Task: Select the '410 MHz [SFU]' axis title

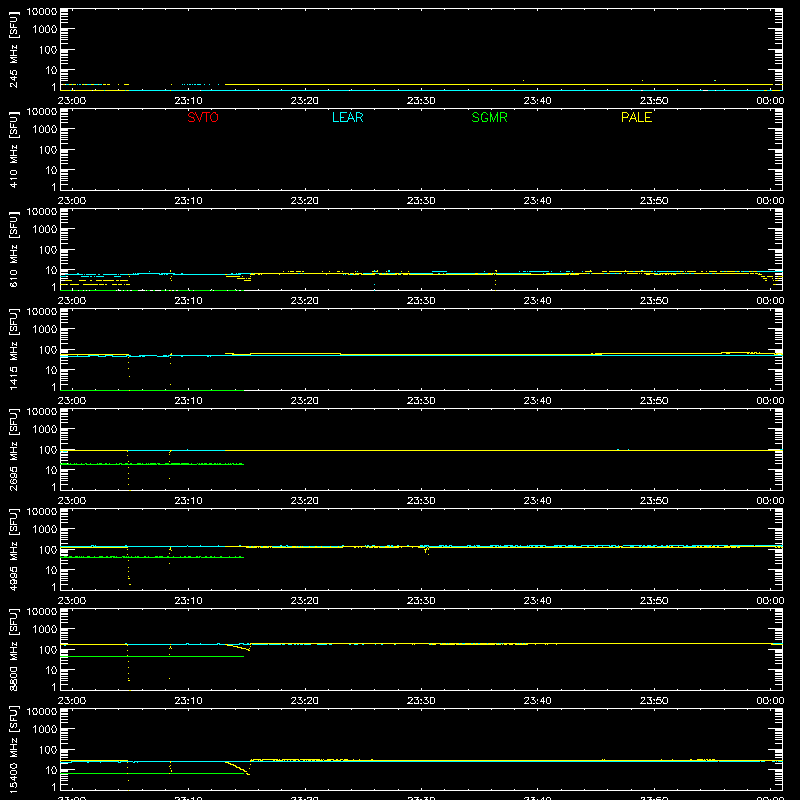Action: [13, 149]
